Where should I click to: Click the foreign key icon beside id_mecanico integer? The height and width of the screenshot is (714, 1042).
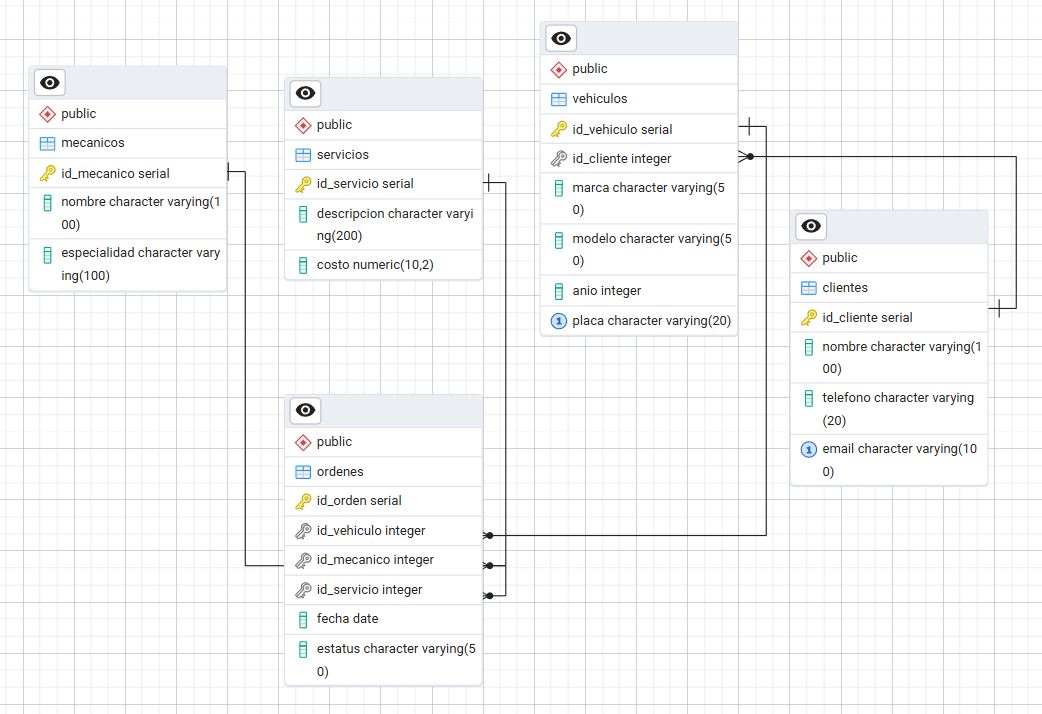pyautogui.click(x=303, y=560)
